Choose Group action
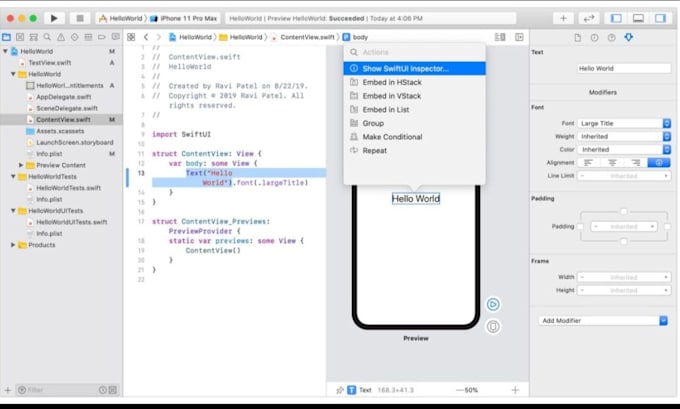This screenshot has height=409, width=680. pos(415,123)
